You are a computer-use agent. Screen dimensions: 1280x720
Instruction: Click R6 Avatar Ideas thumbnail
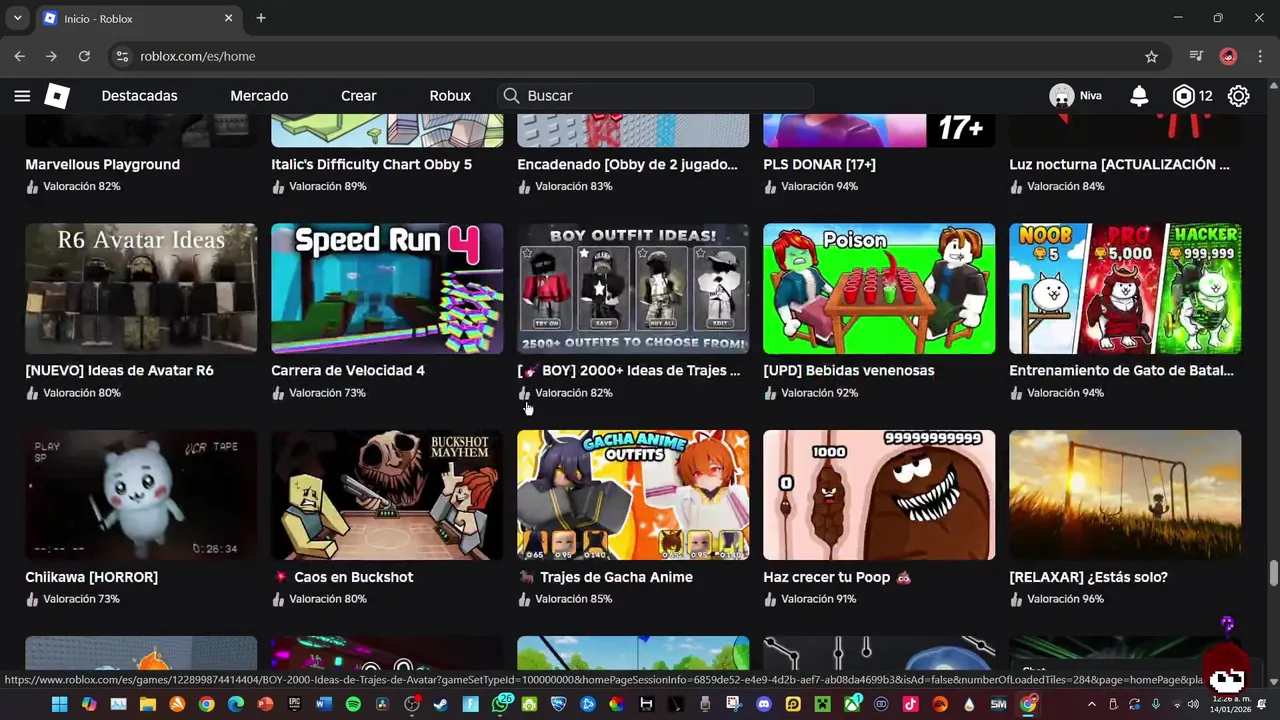[x=141, y=288]
